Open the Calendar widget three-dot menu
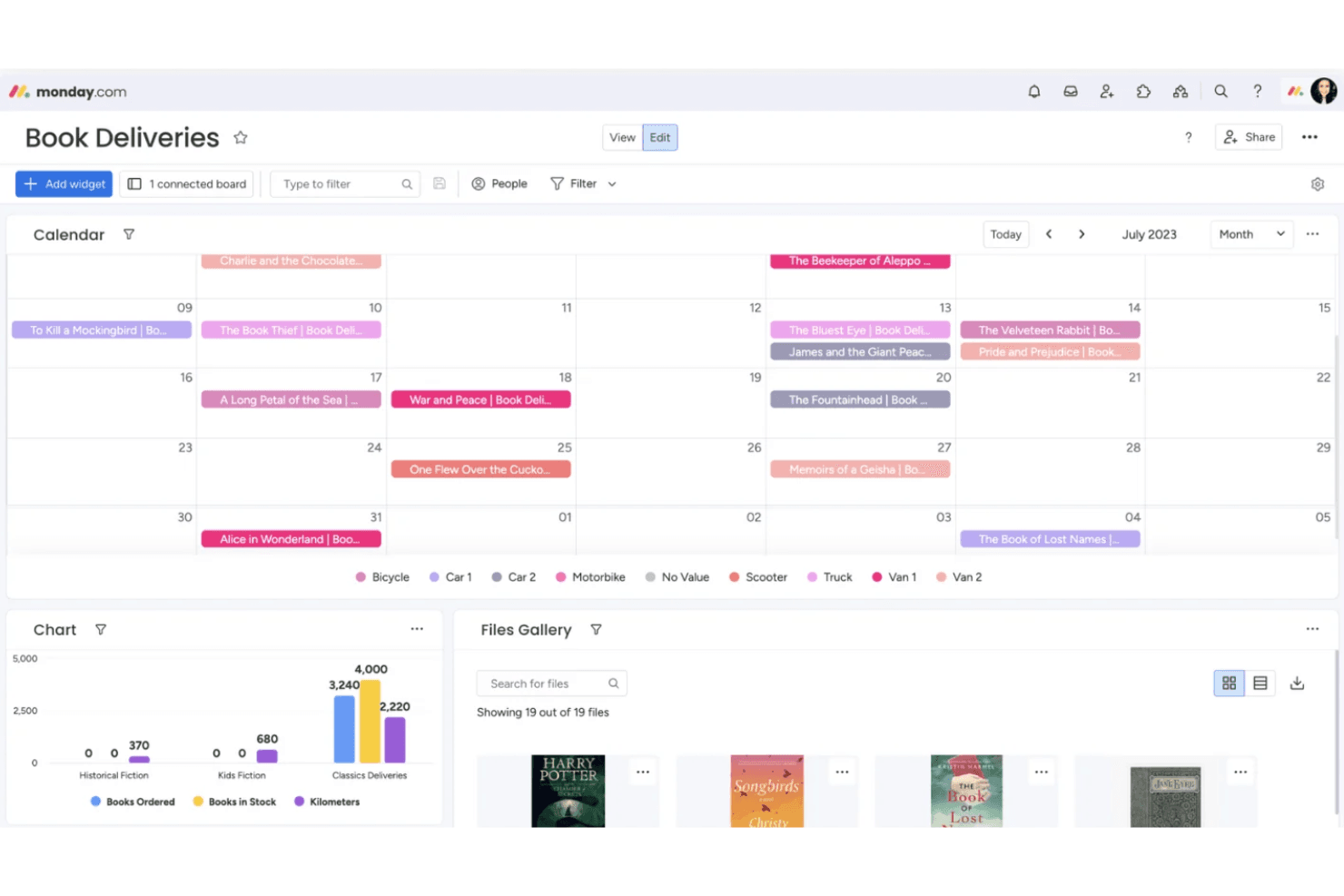The image size is (1344, 896). pos(1312,233)
